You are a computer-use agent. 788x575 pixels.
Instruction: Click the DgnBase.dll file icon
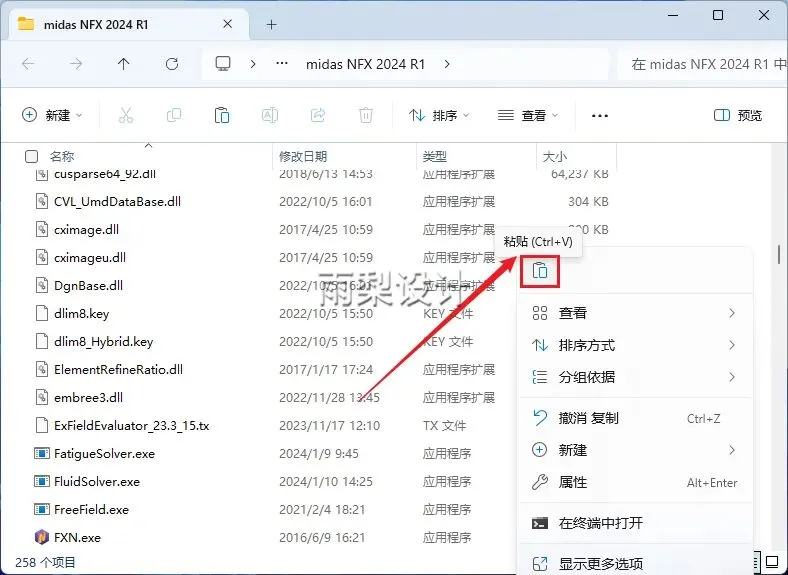tap(42, 285)
